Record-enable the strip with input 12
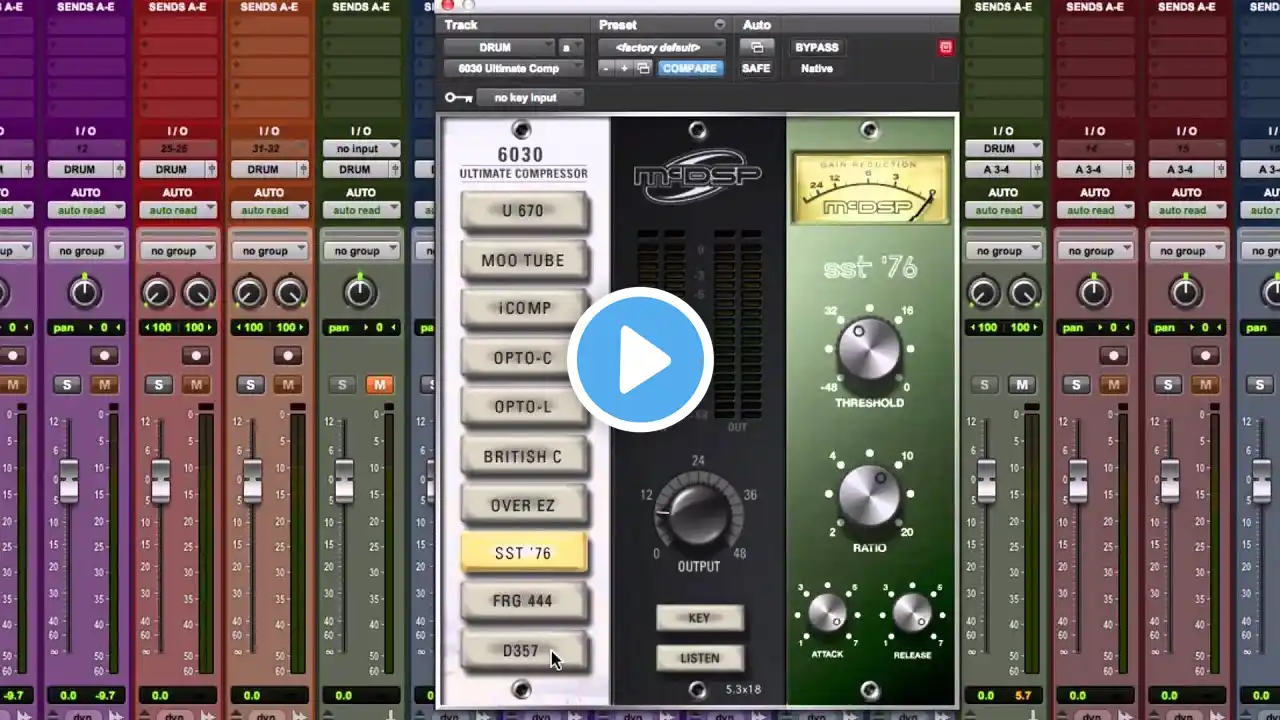The image size is (1280, 720). [x=103, y=355]
